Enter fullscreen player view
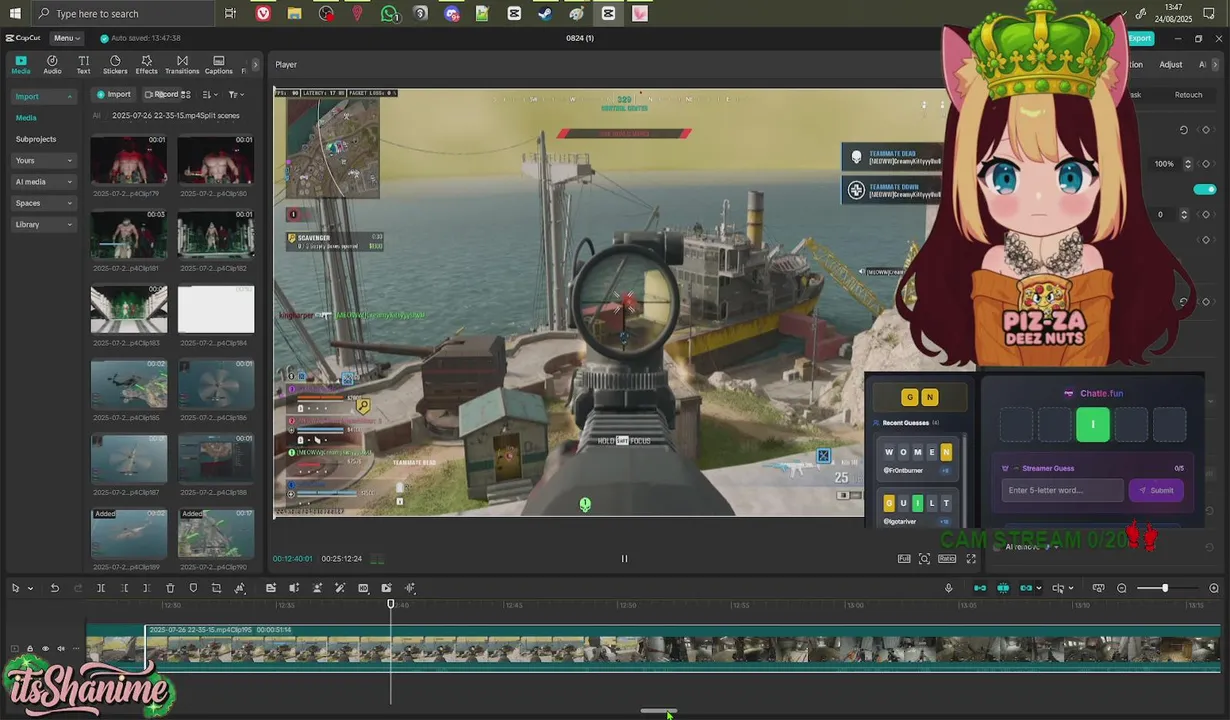This screenshot has height=720, width=1230. pos(971,559)
